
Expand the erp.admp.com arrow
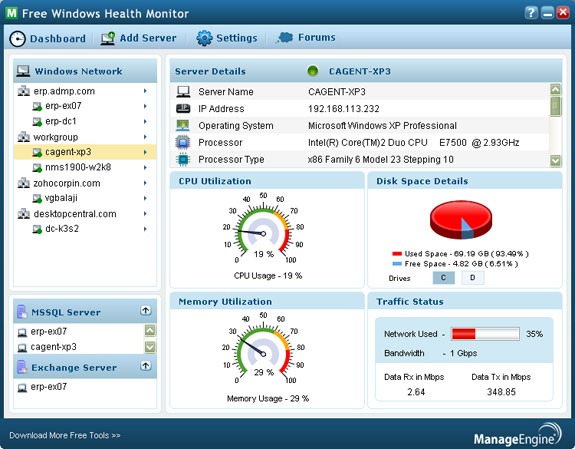click(x=145, y=91)
